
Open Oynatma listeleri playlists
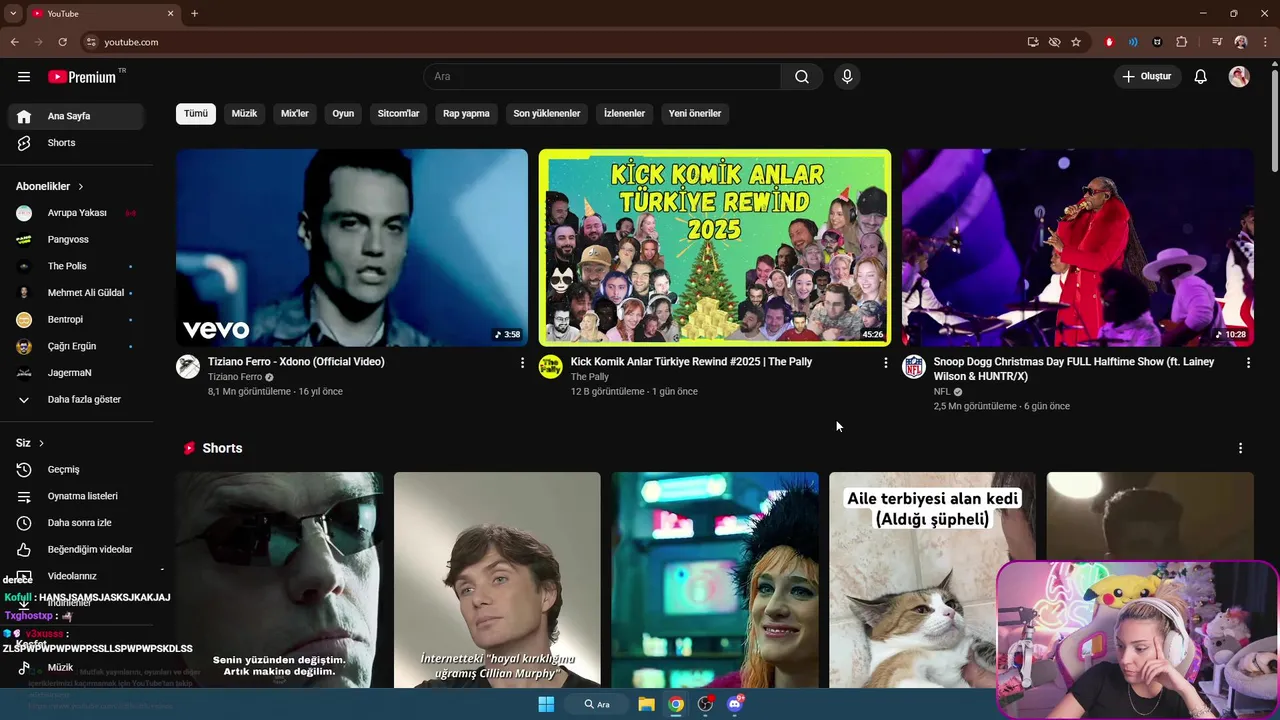point(76,496)
